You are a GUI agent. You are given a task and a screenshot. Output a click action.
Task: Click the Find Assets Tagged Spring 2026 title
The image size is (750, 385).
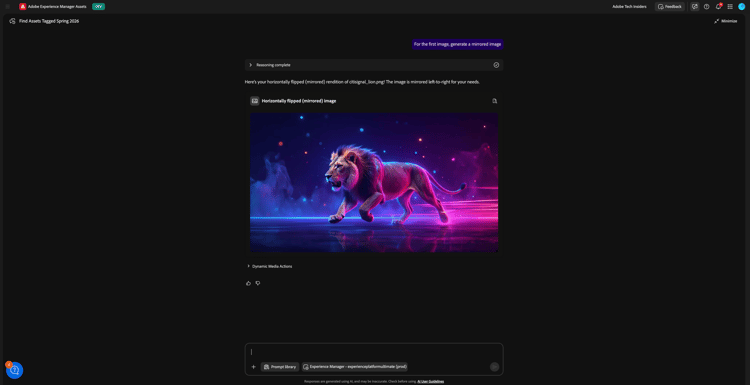click(x=49, y=21)
